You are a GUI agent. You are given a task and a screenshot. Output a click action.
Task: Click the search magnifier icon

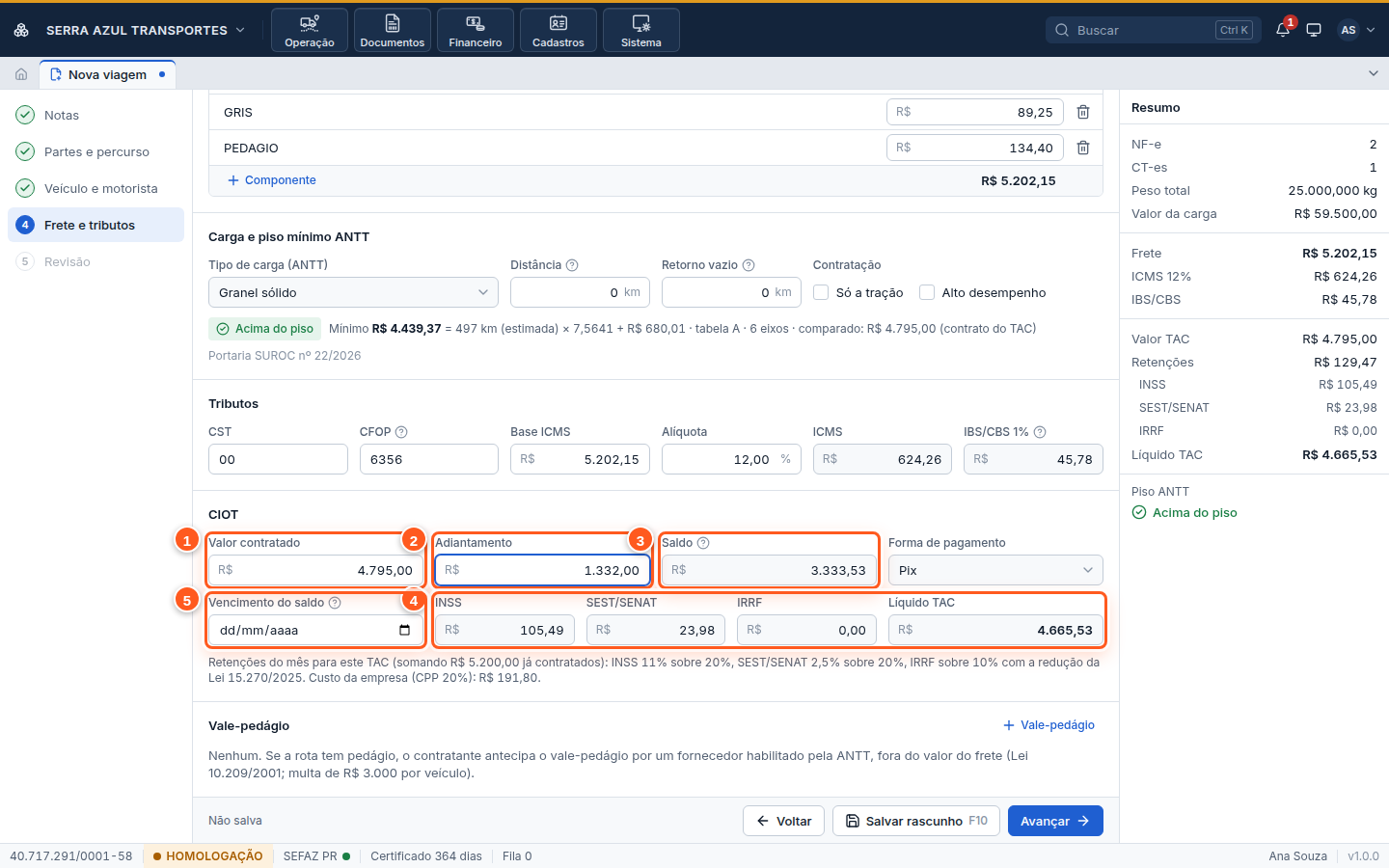[1062, 30]
